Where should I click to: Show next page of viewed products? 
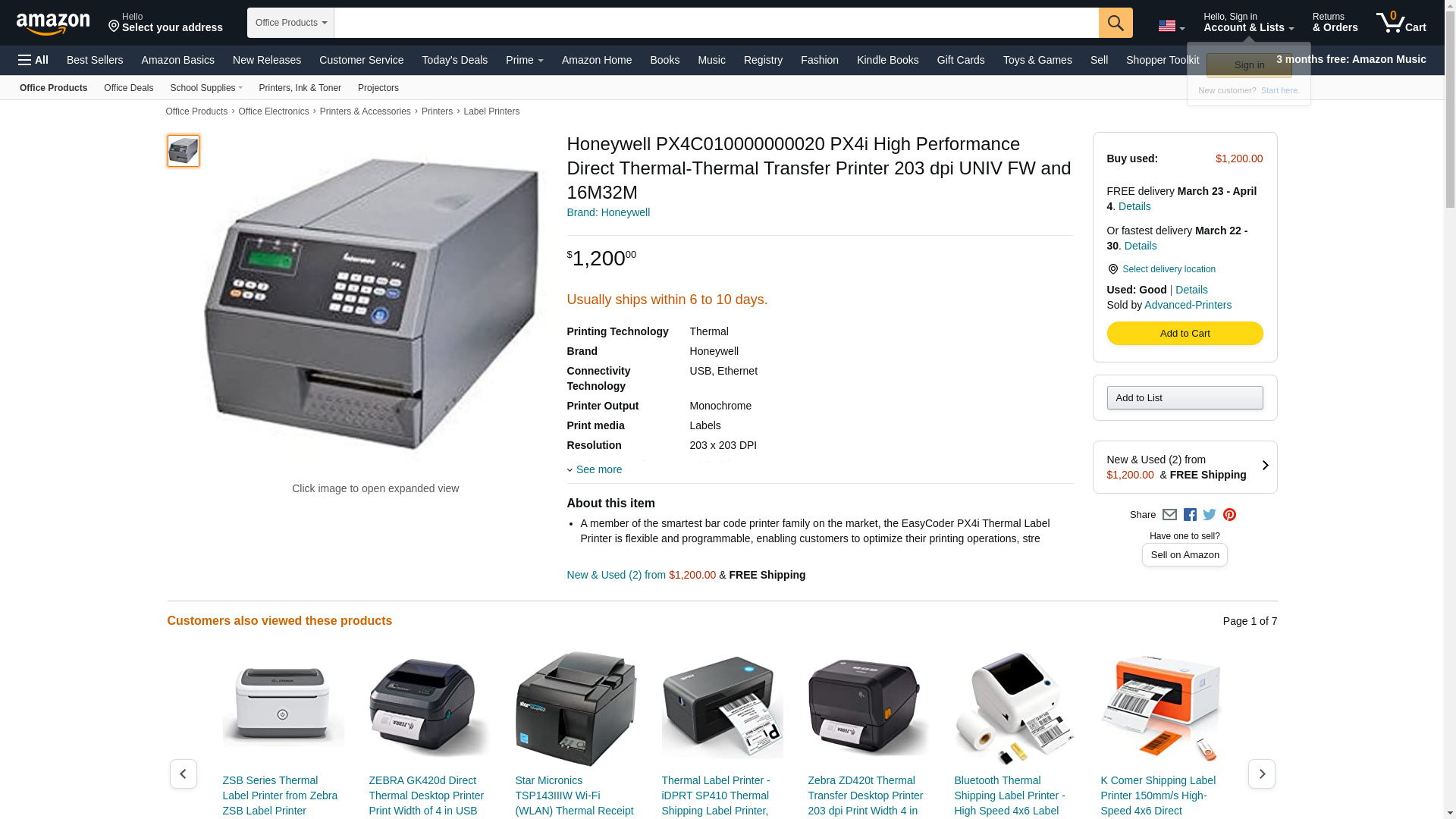(1261, 773)
